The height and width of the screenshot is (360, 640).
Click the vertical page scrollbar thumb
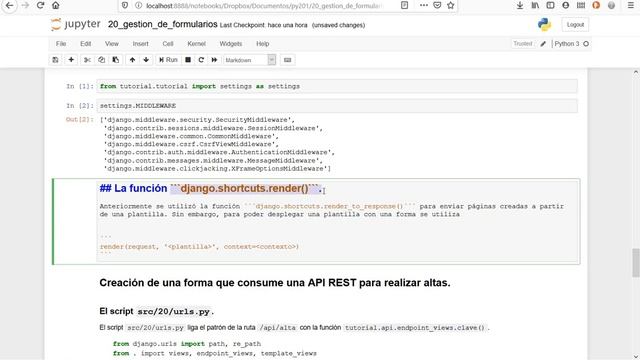[x=636, y=262]
